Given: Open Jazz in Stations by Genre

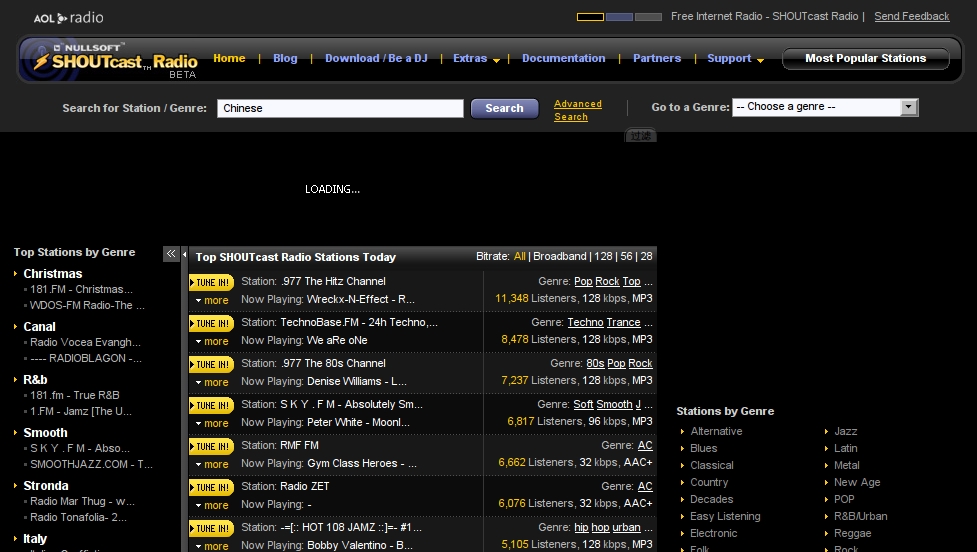Looking at the screenshot, I should tap(846, 431).
